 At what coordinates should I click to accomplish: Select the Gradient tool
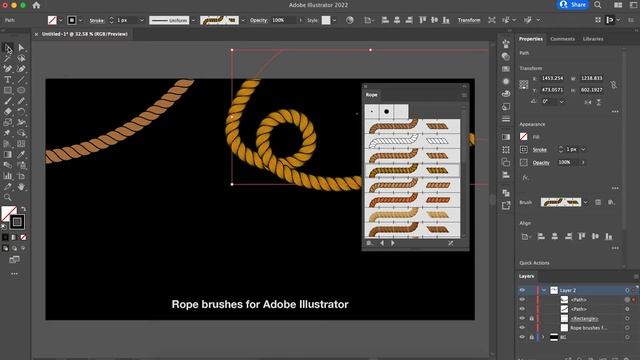pyautogui.click(x=7, y=154)
